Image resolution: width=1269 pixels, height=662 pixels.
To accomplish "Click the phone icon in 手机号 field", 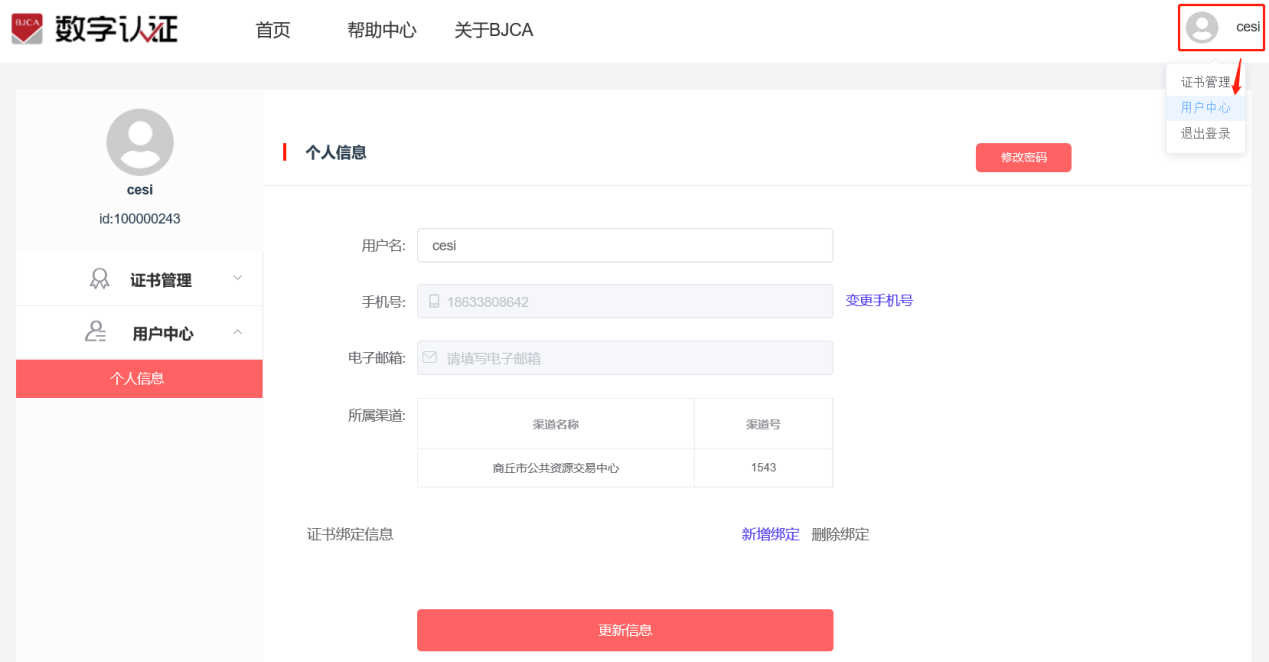I will click(x=434, y=301).
